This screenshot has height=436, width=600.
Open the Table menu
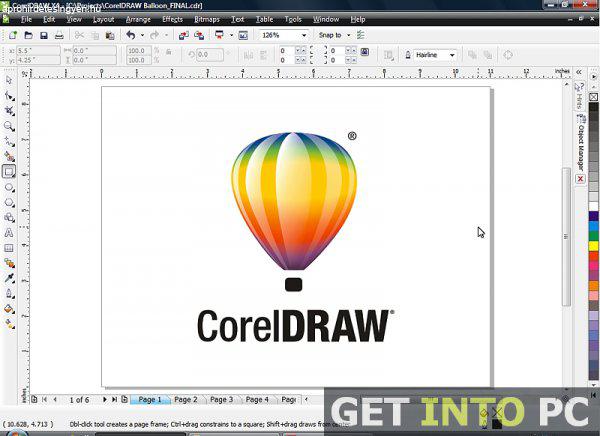[264, 19]
